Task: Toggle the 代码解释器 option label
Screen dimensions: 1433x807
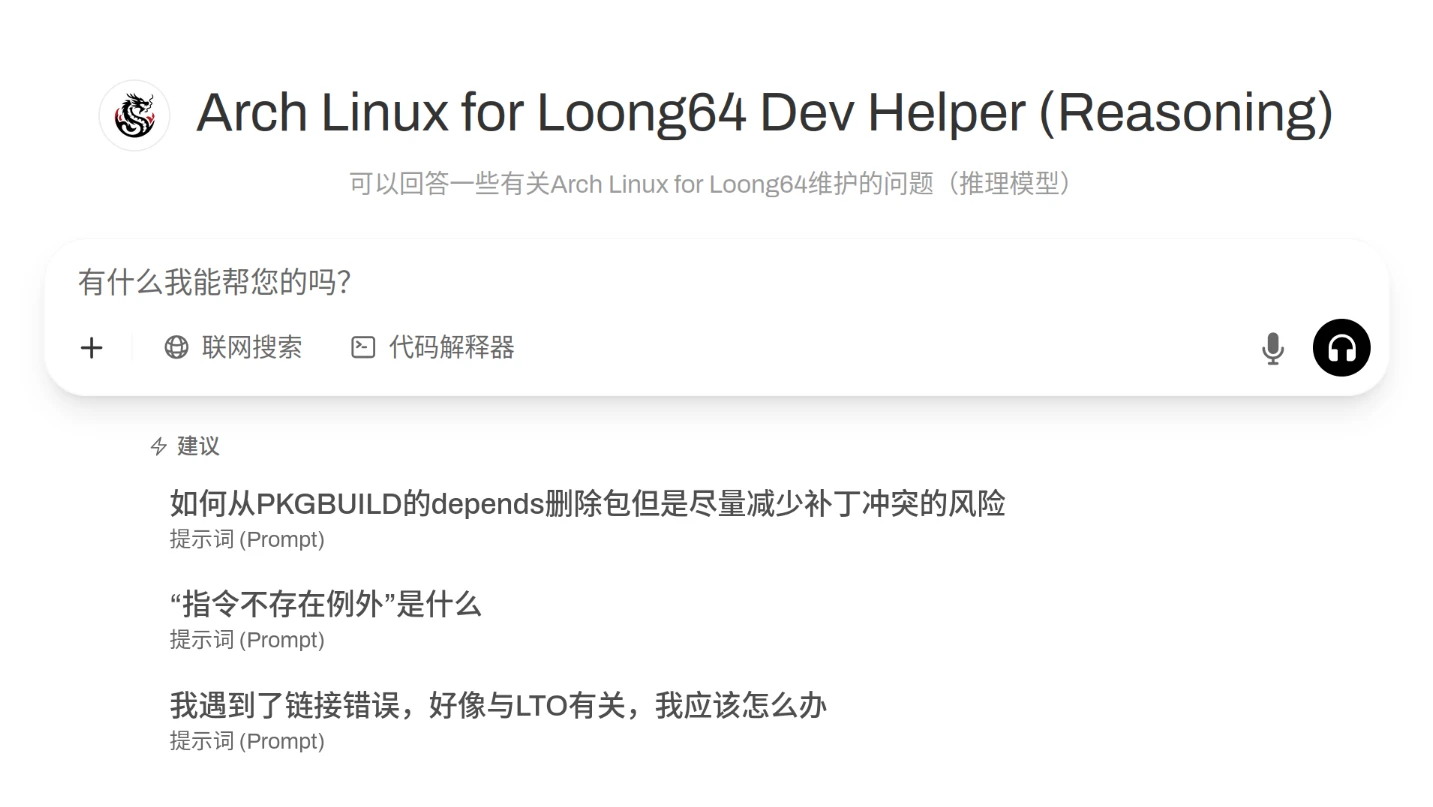Action: (451, 347)
